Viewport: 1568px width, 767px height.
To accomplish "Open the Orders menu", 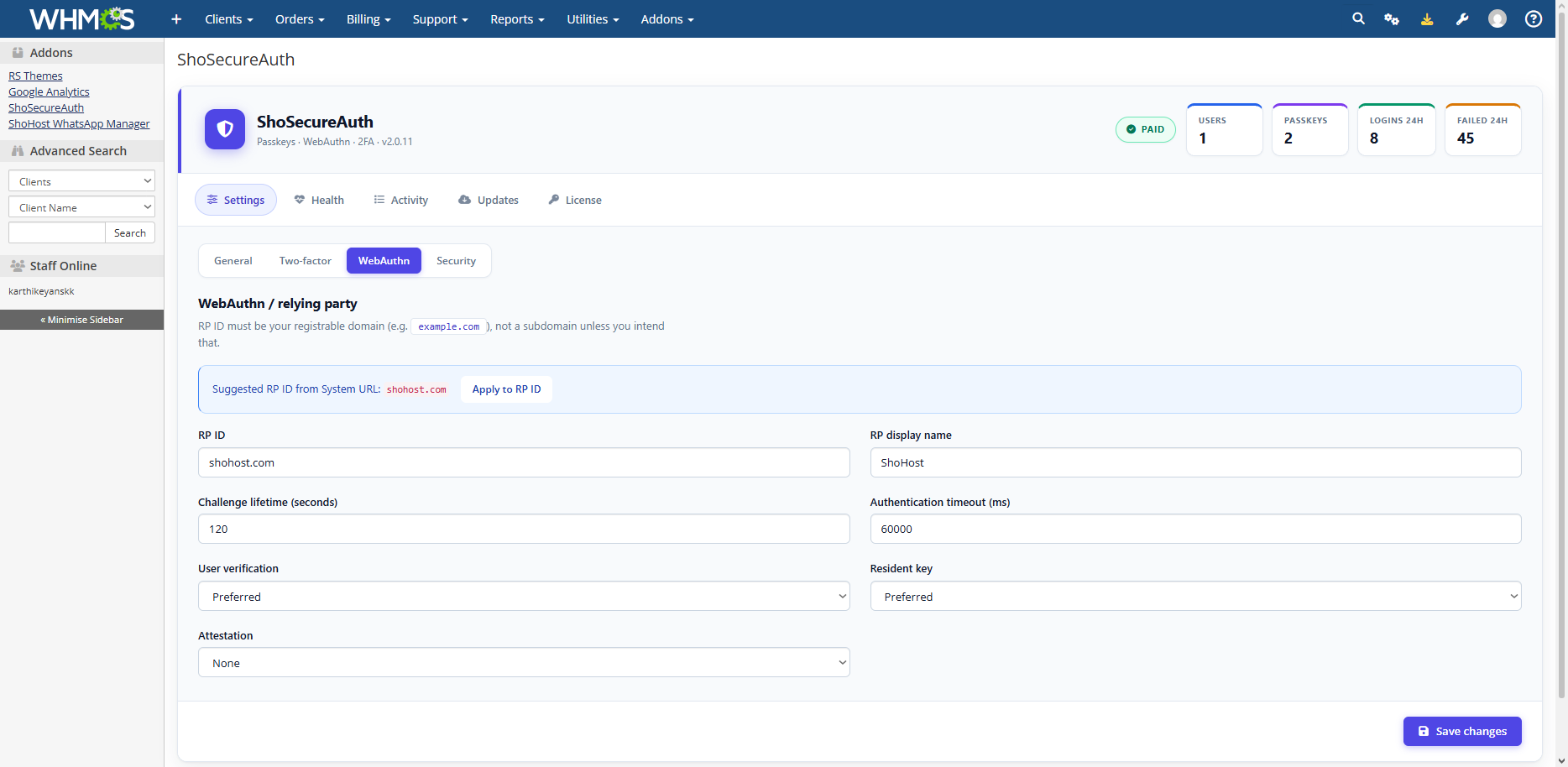I will [x=300, y=19].
